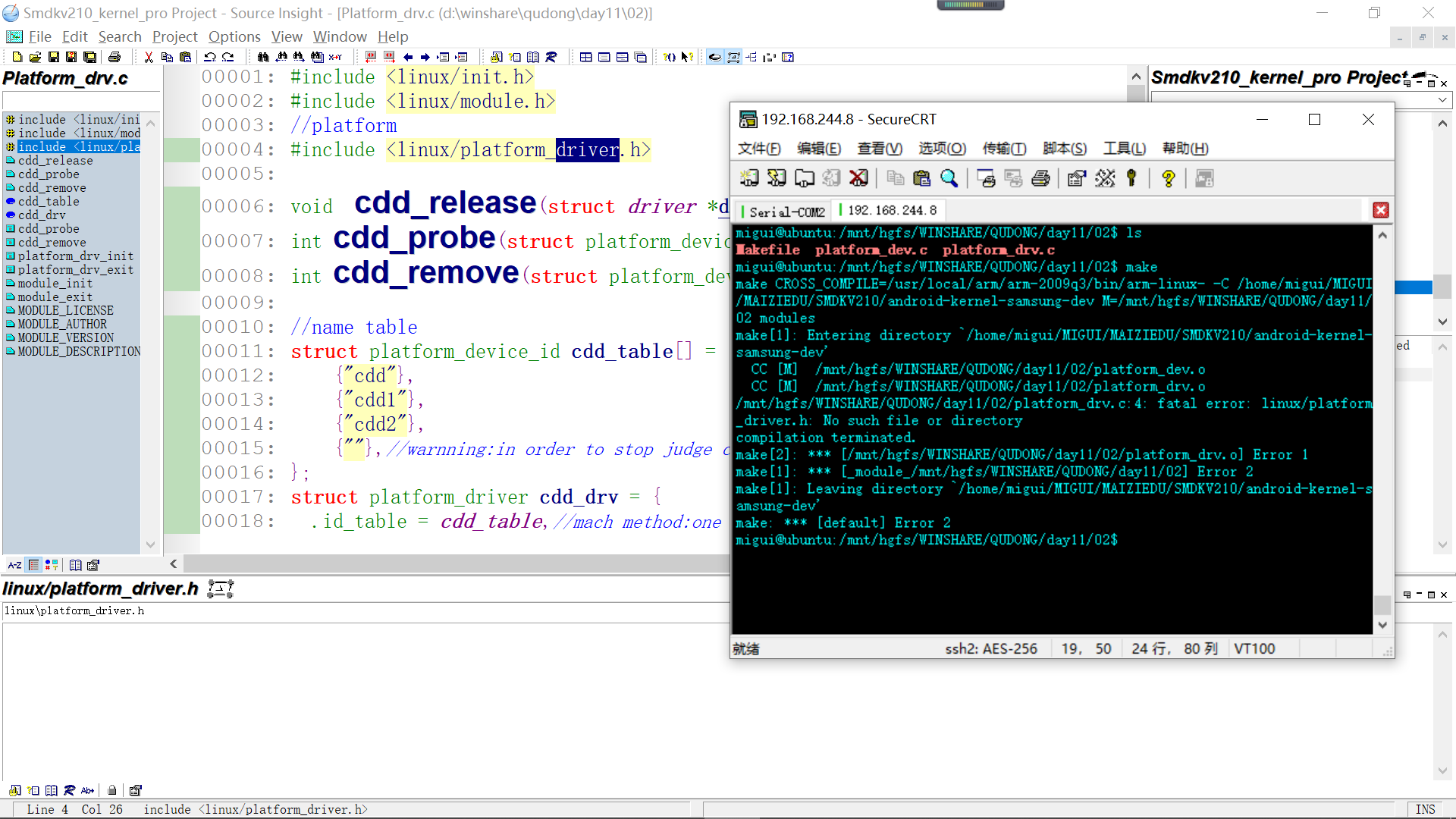Viewport: 1456px width, 819px height.
Task: Click the blue Go Back arrow icon
Action: [408, 57]
